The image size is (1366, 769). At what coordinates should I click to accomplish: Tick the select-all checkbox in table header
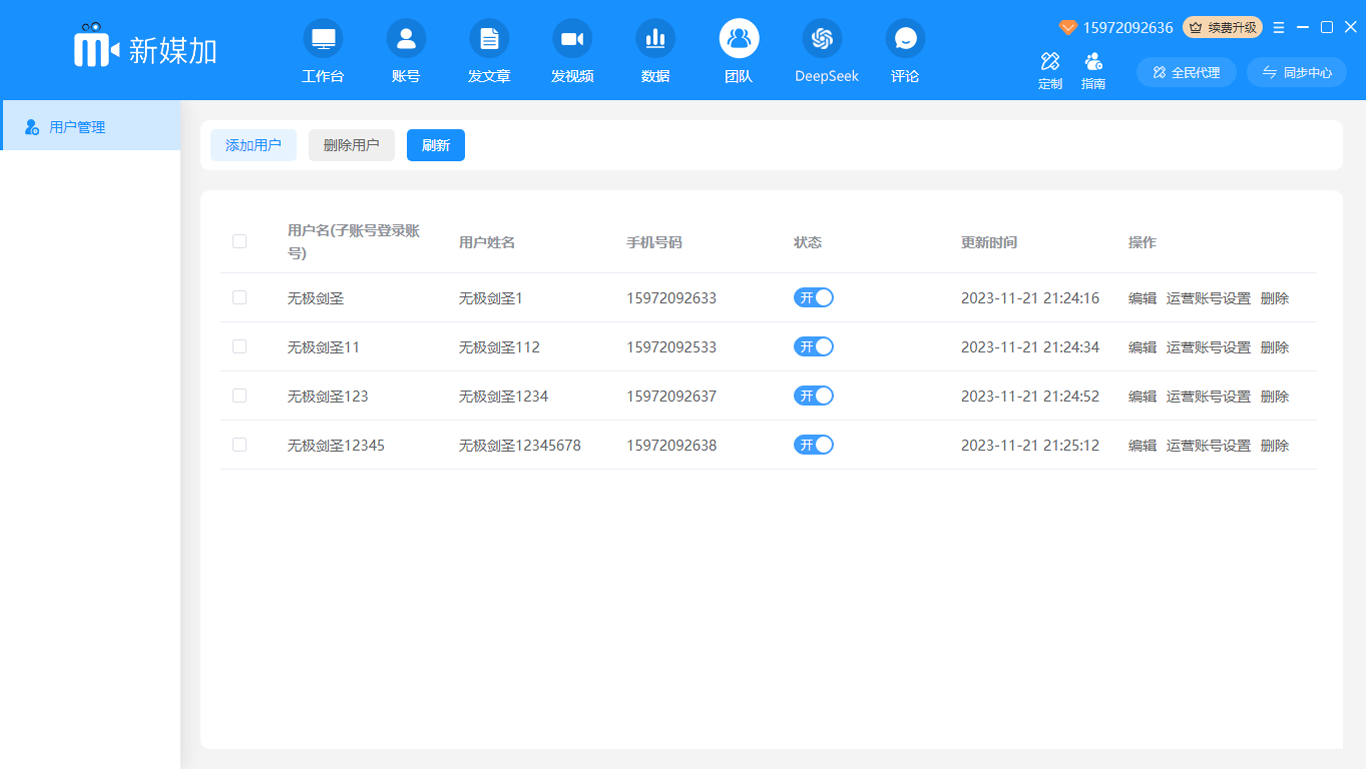click(x=239, y=241)
